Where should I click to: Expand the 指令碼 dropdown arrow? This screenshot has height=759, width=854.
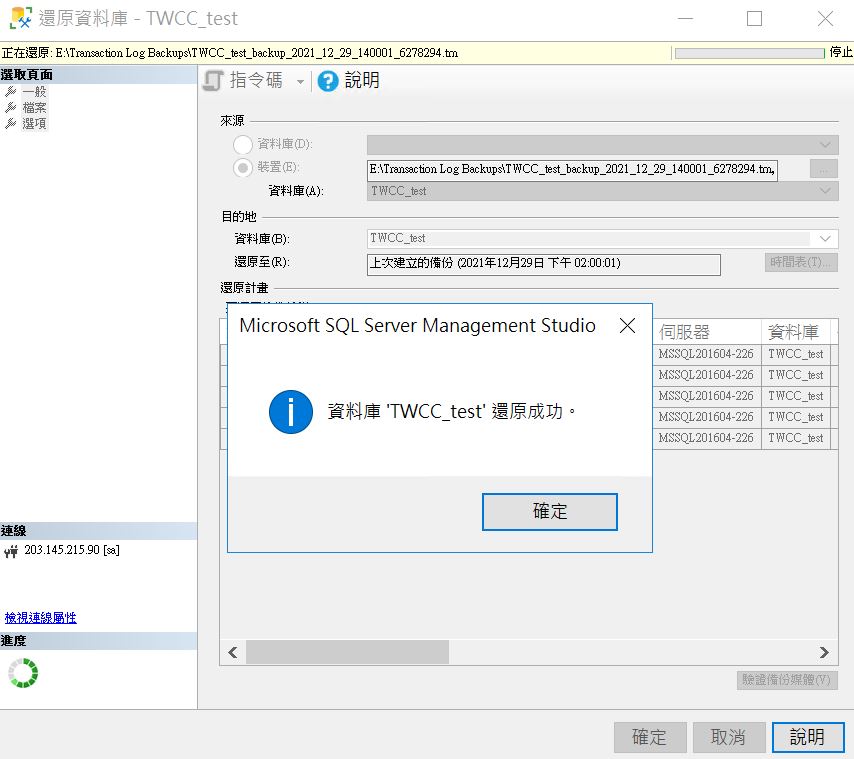pos(300,82)
